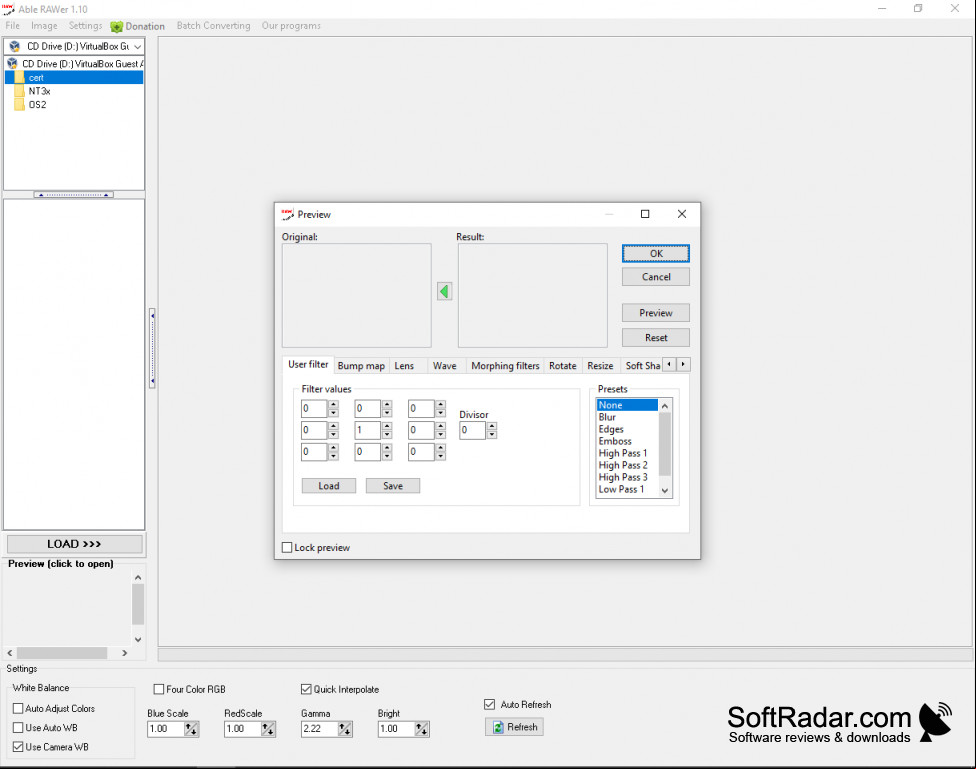Click the Save filter button
This screenshot has width=976, height=769.
coord(393,486)
